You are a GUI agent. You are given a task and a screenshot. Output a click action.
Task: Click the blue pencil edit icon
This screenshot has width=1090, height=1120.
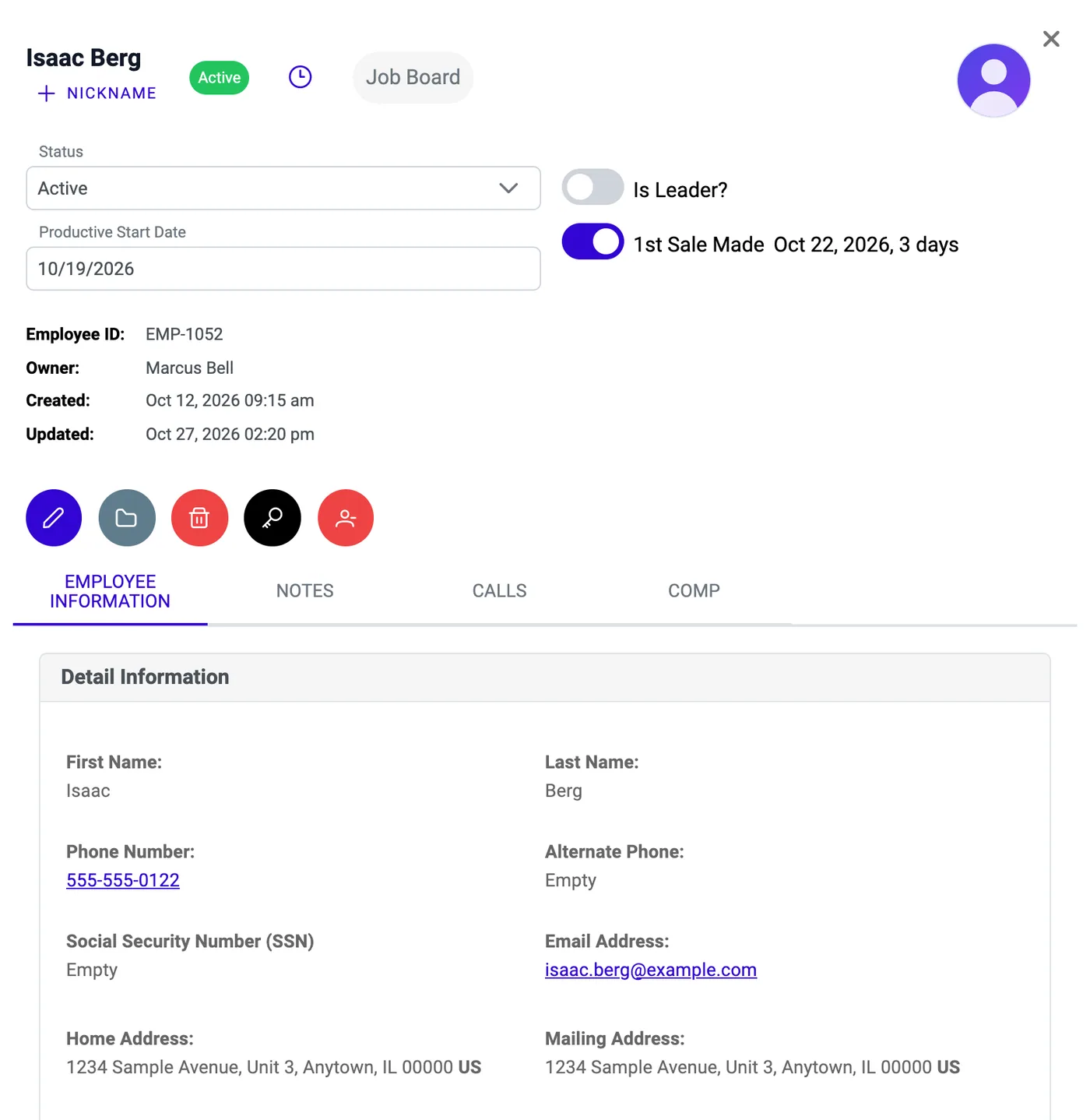[54, 518]
